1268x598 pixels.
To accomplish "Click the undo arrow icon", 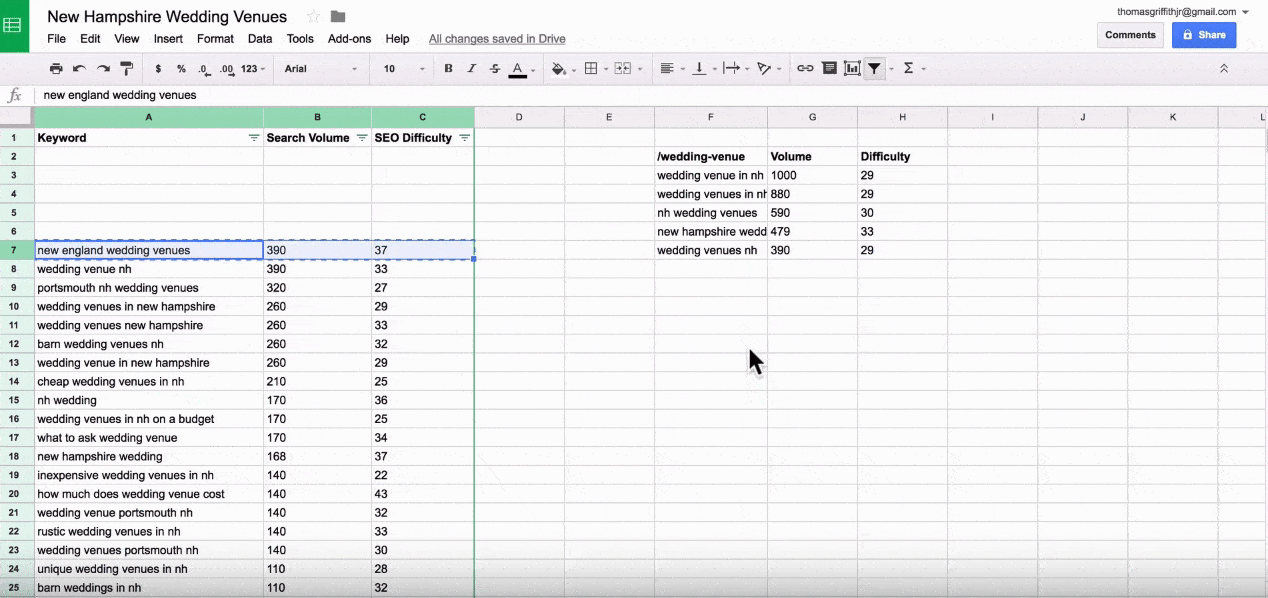I will coord(79,69).
